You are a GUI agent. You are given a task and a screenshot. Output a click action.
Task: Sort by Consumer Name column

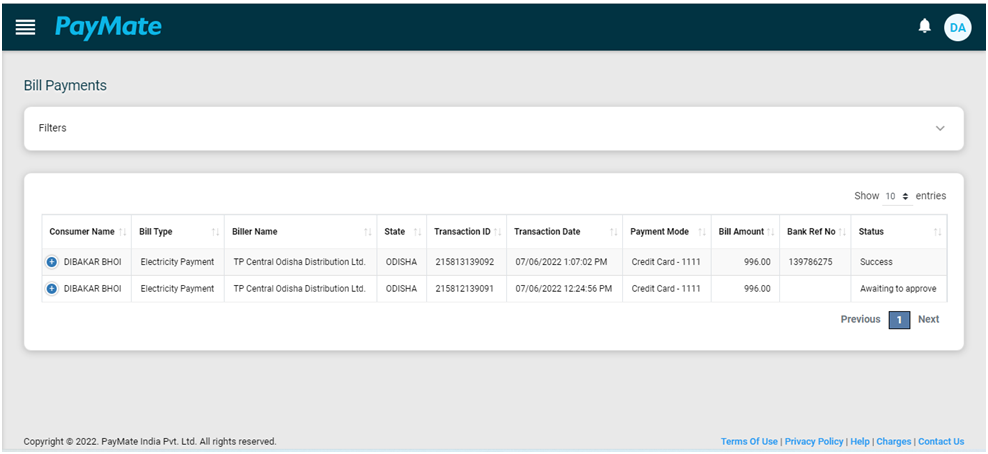click(x=87, y=232)
